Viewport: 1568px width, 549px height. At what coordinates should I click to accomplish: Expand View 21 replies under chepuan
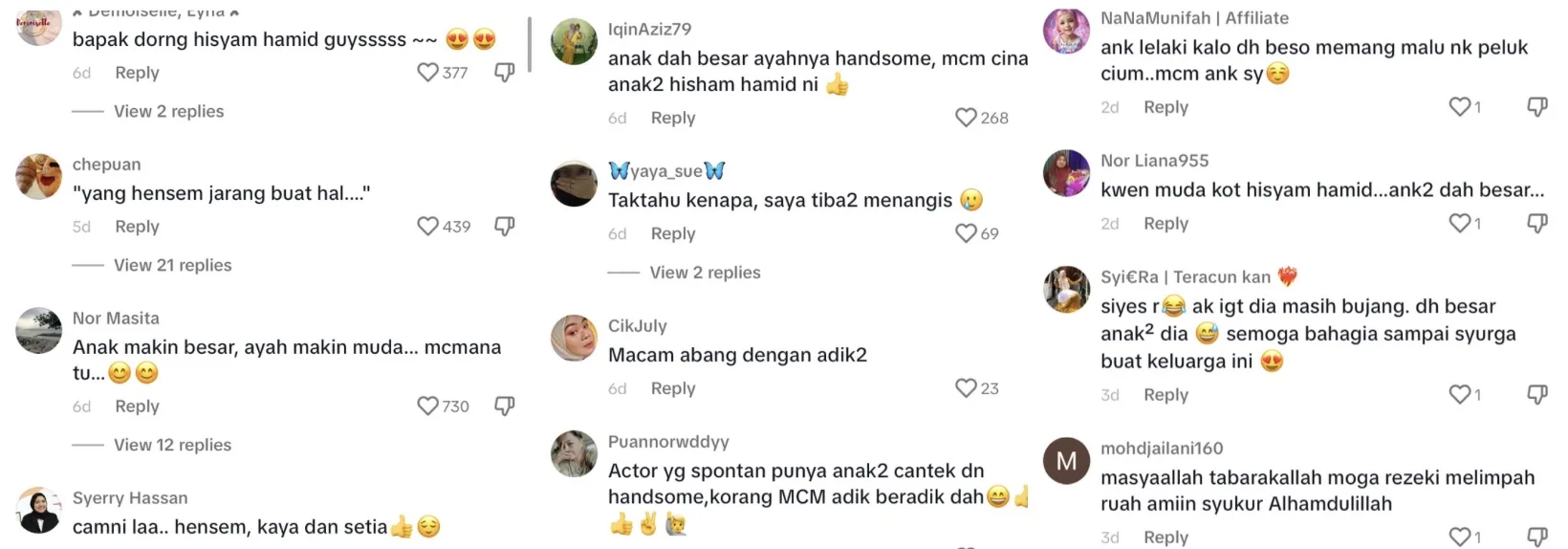pyautogui.click(x=173, y=265)
